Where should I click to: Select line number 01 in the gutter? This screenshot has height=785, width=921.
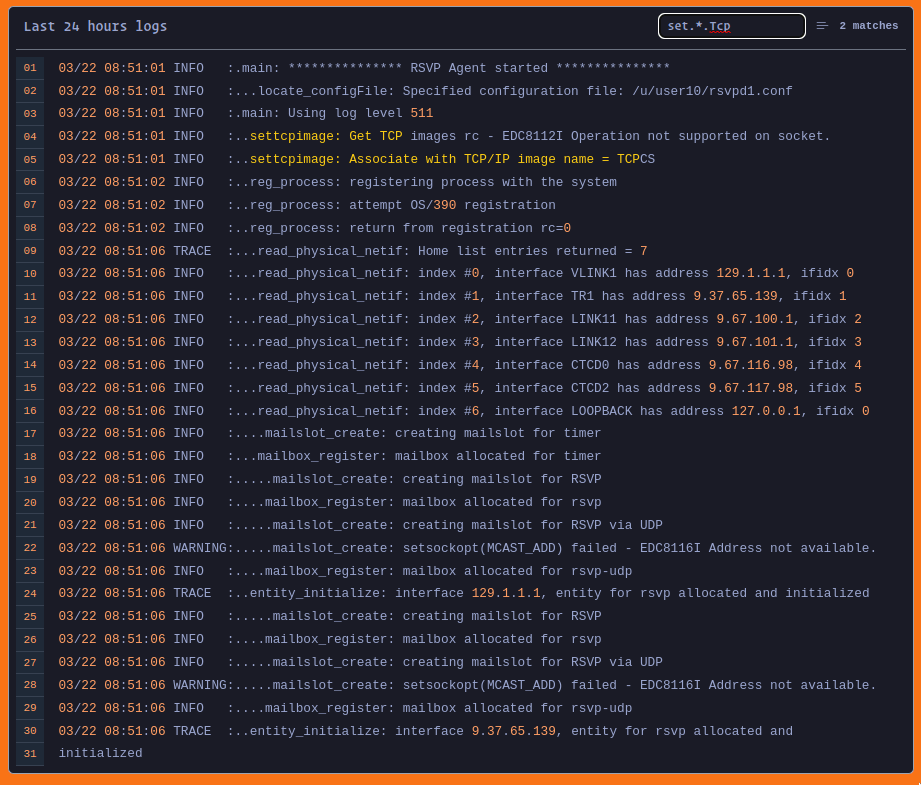(x=30, y=68)
